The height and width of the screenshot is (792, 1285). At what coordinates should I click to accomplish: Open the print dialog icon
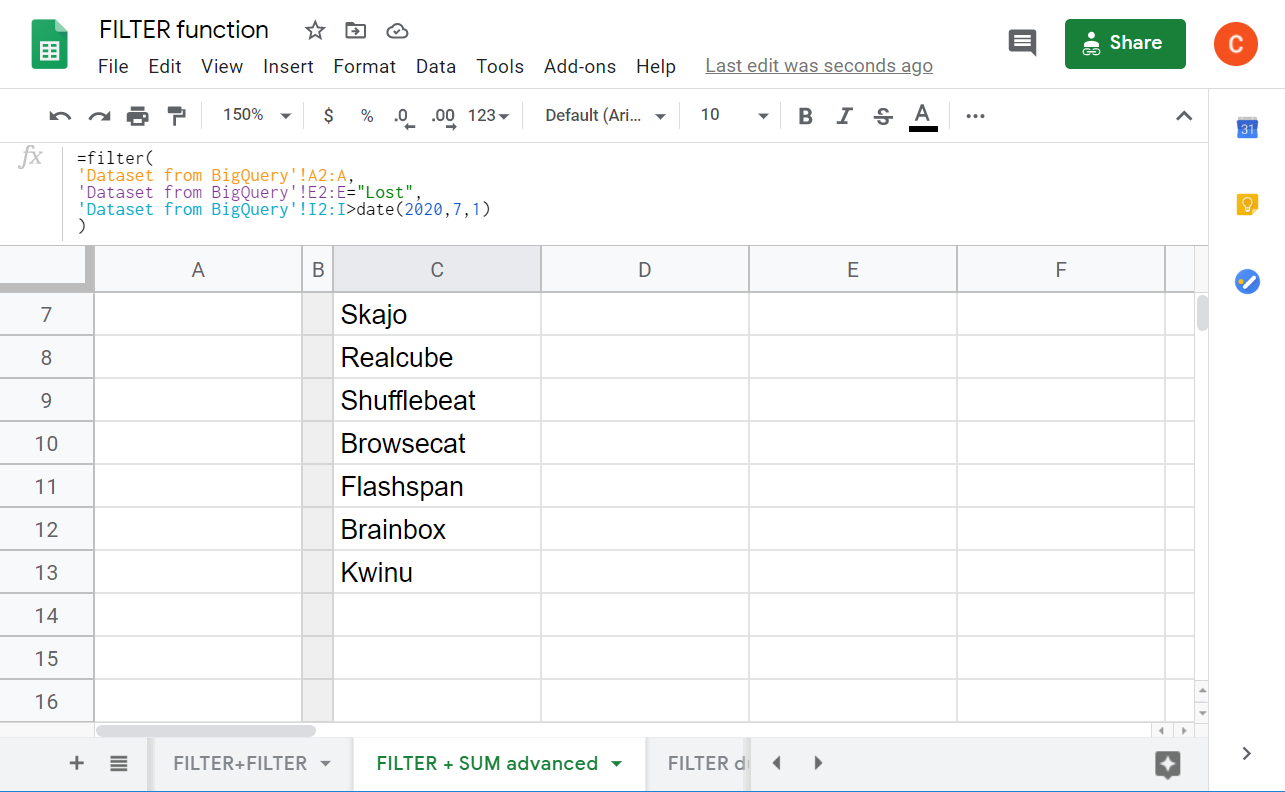click(x=137, y=116)
